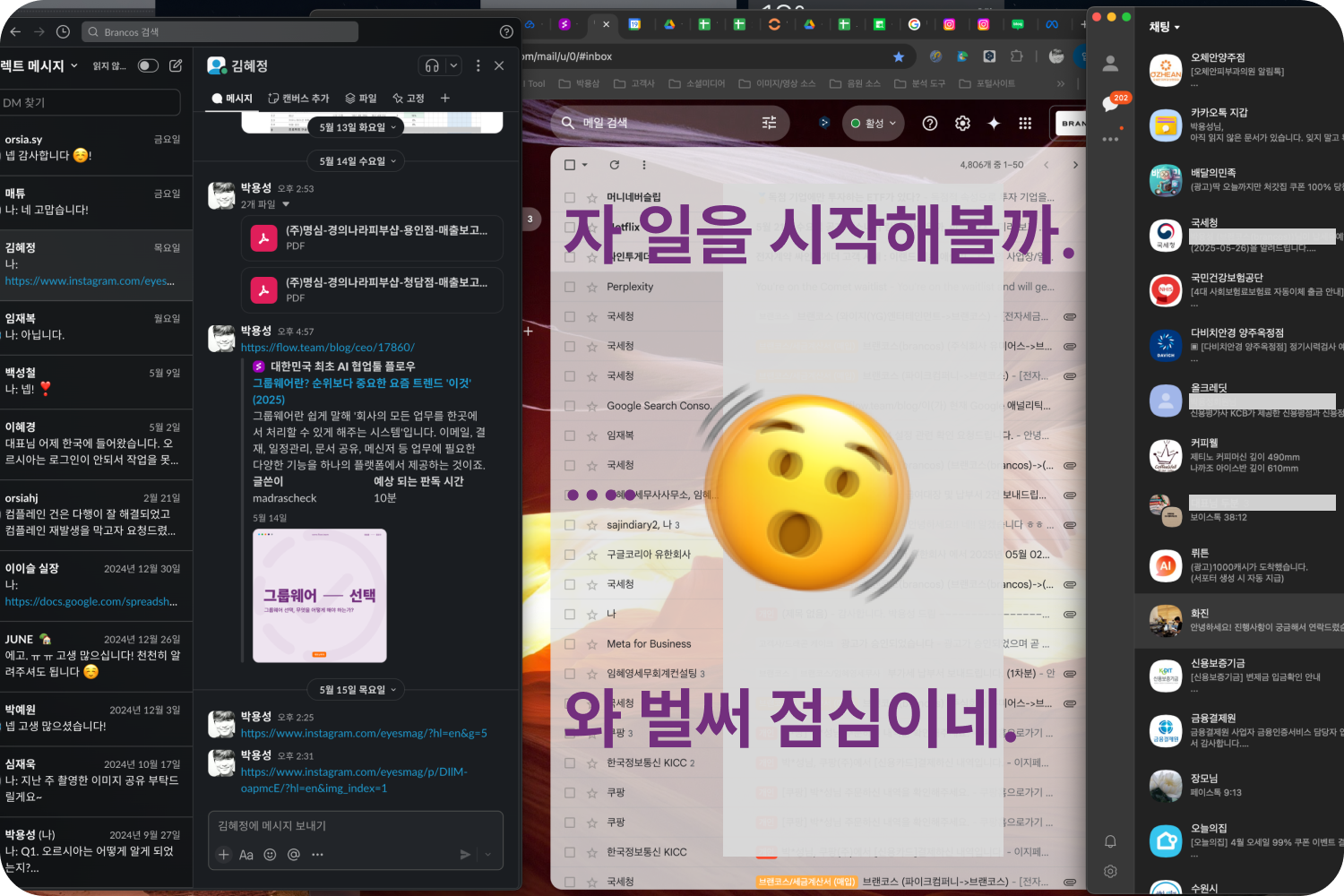1344x896 pixels.
Task: Open Gmail select-all dropdown arrow
Action: 585,165
